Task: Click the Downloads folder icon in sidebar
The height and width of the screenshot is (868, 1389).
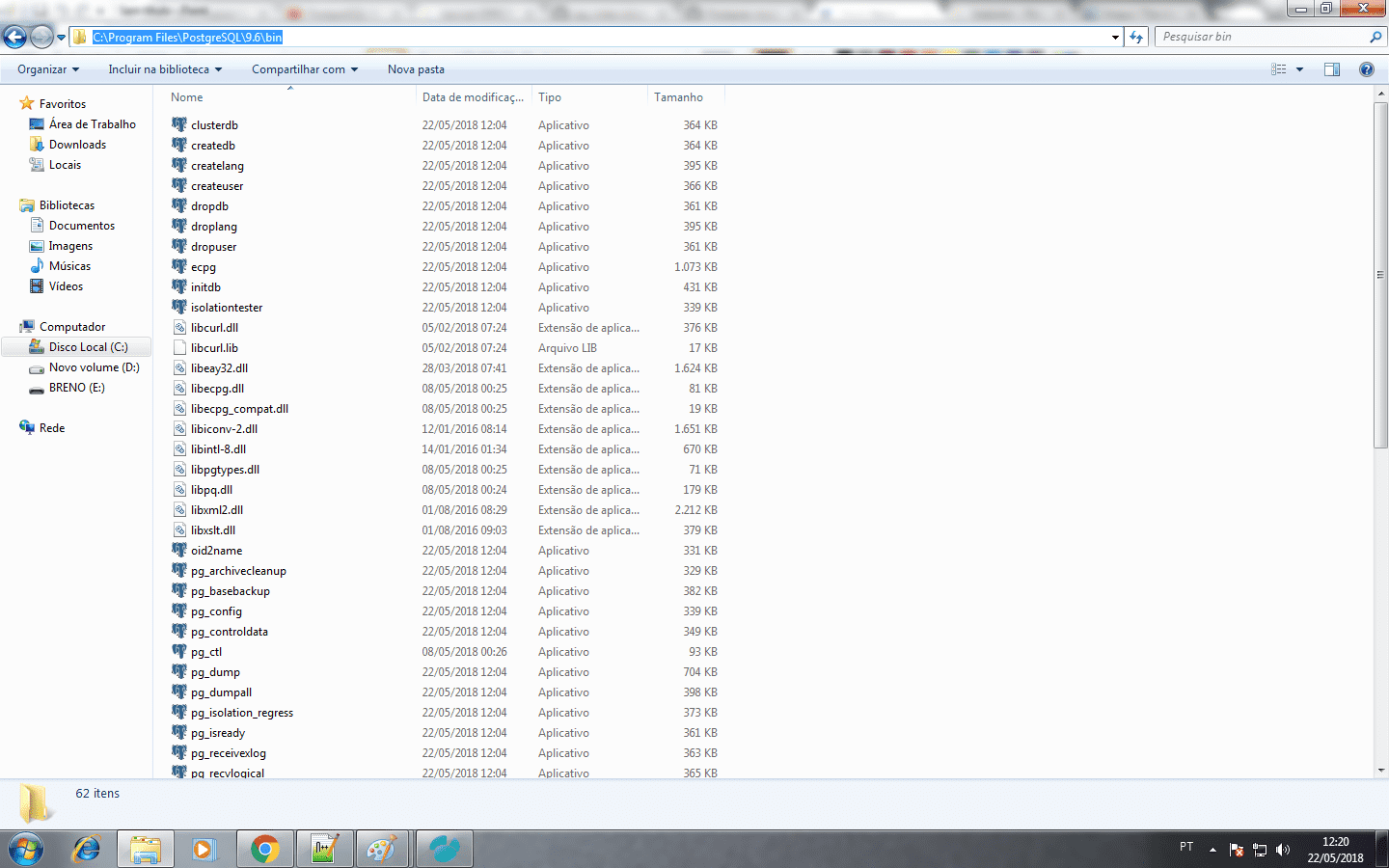Action: (x=37, y=144)
